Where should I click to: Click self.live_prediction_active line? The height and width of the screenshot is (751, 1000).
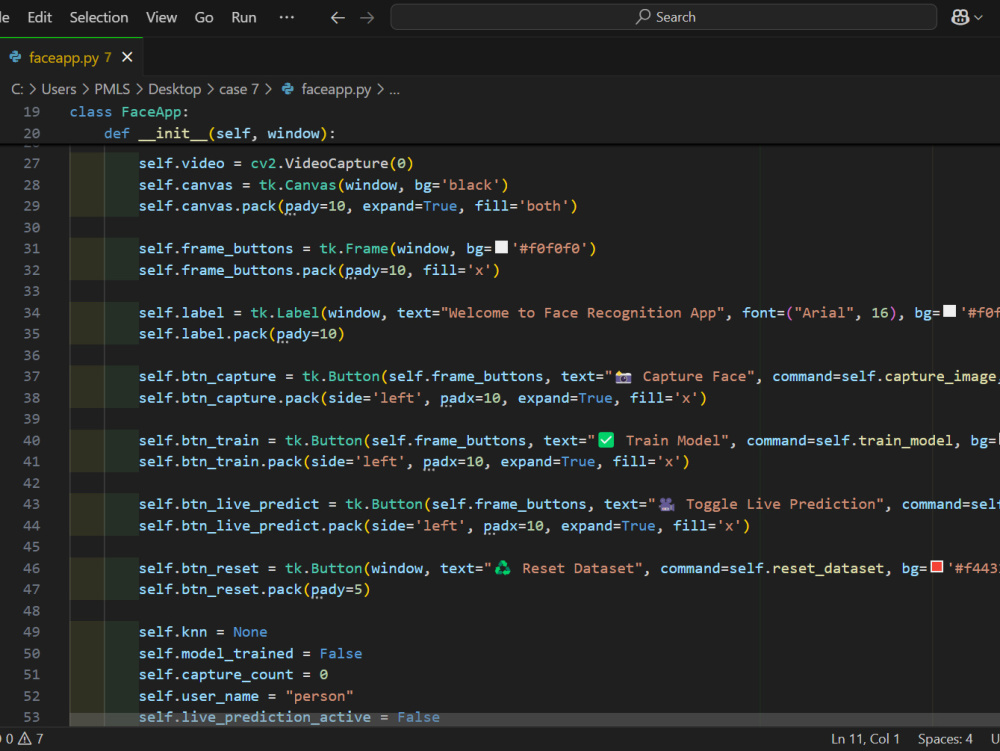289,717
